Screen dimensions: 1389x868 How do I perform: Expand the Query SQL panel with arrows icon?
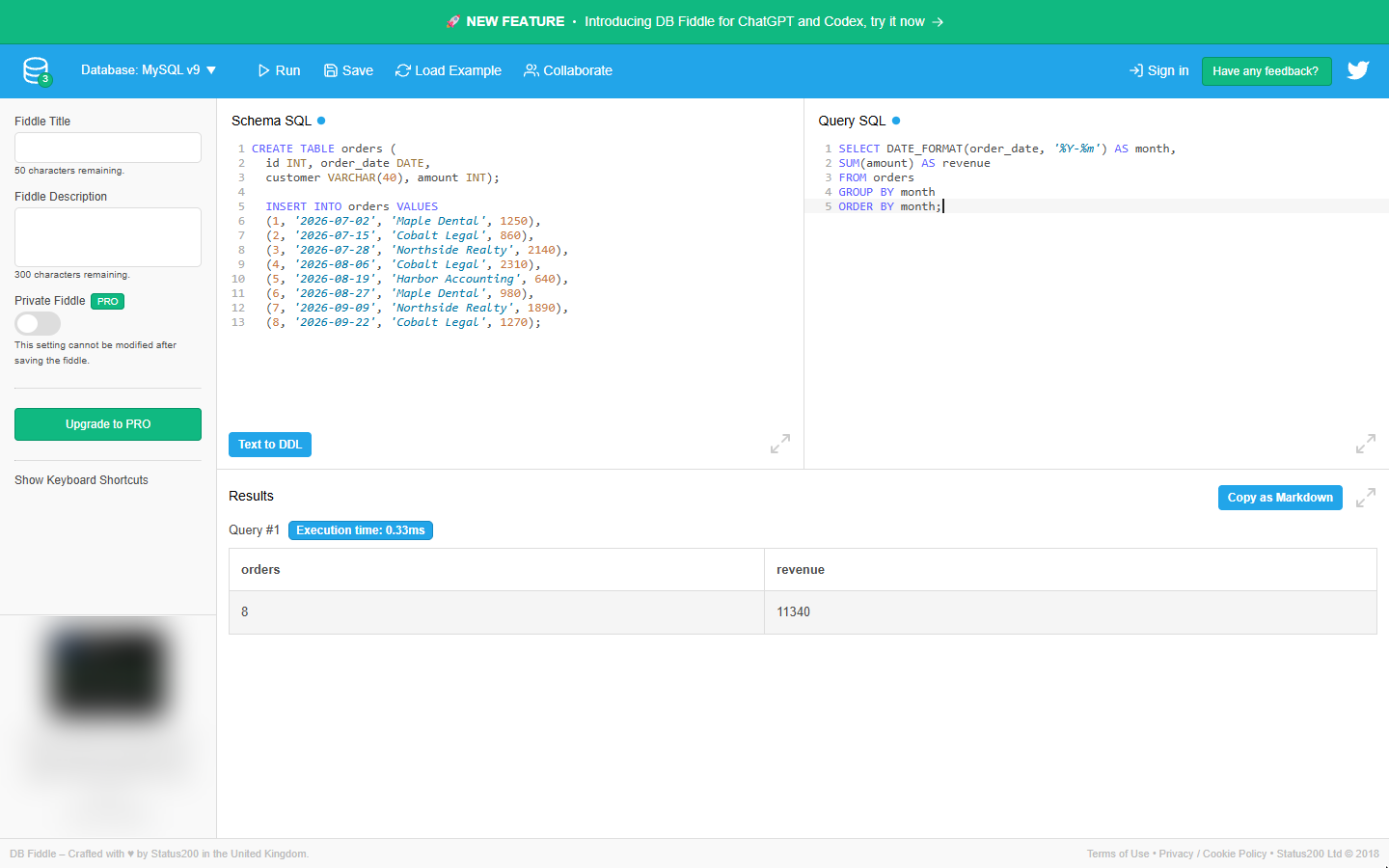(x=1365, y=444)
